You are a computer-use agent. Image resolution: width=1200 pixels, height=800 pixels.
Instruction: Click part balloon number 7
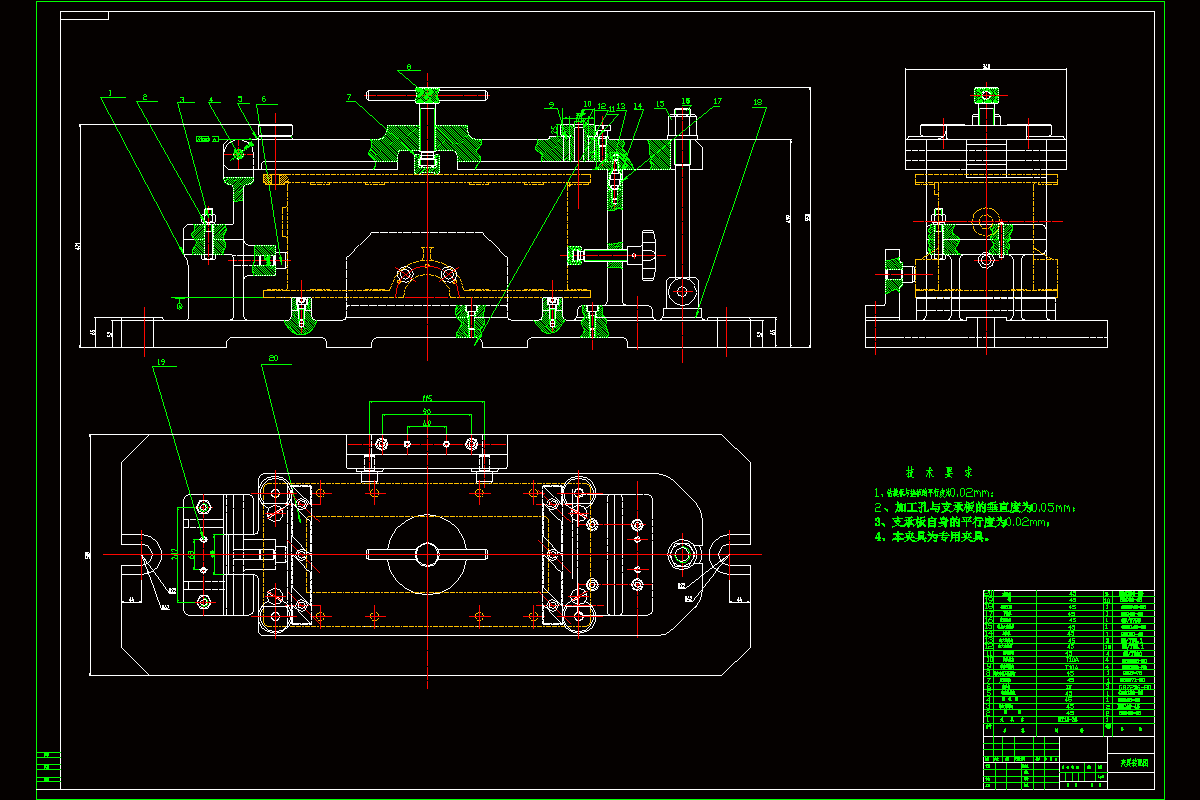click(349, 98)
